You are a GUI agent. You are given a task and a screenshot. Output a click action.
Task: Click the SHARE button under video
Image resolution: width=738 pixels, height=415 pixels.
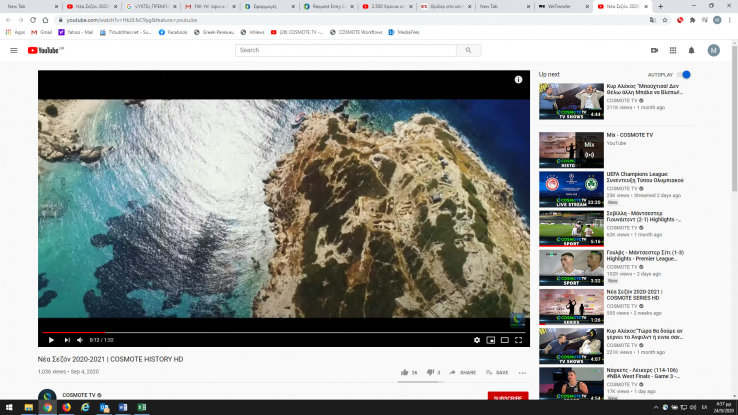tap(463, 372)
